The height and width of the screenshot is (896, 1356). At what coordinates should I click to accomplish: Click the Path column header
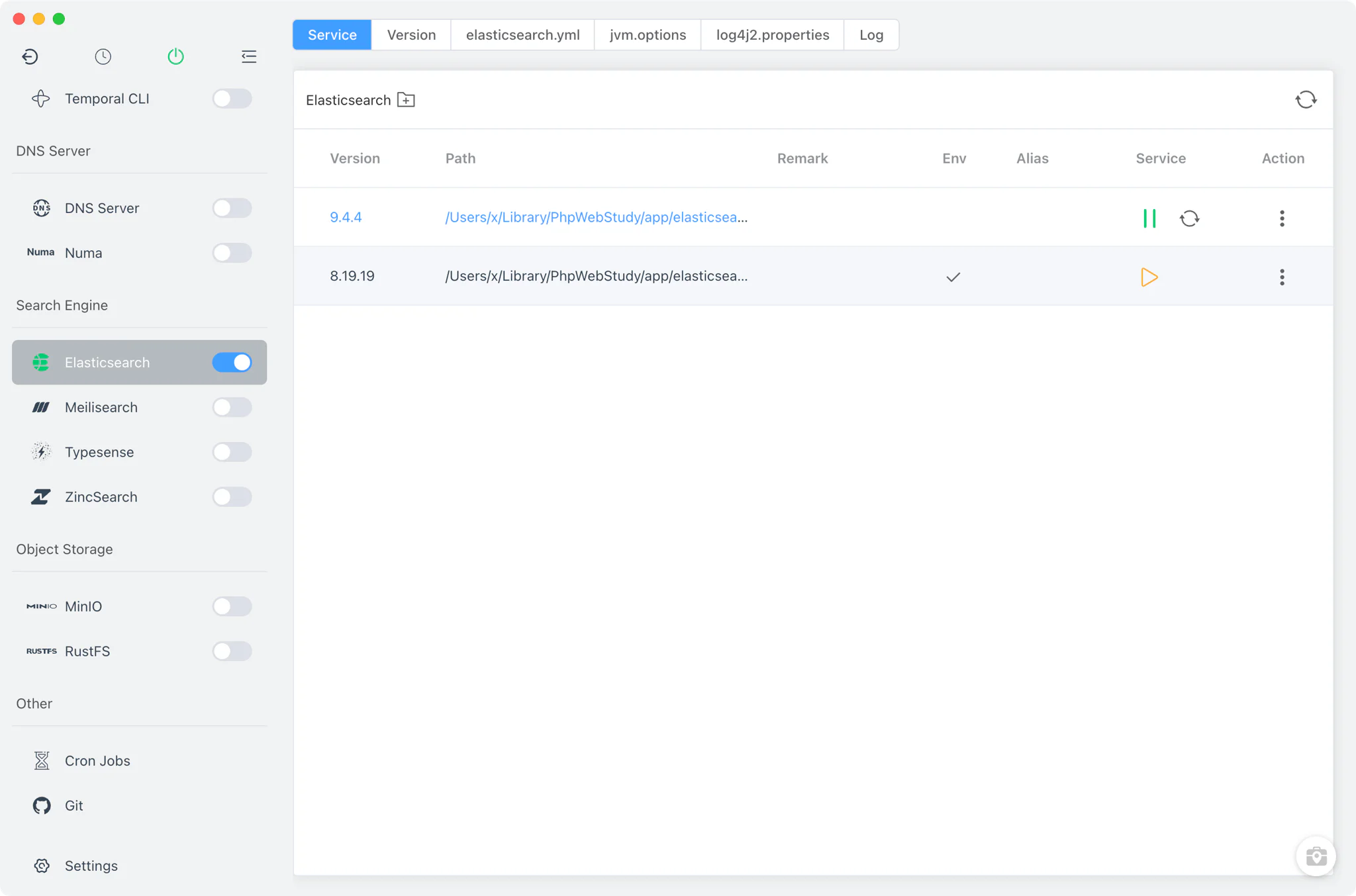pyautogui.click(x=460, y=158)
